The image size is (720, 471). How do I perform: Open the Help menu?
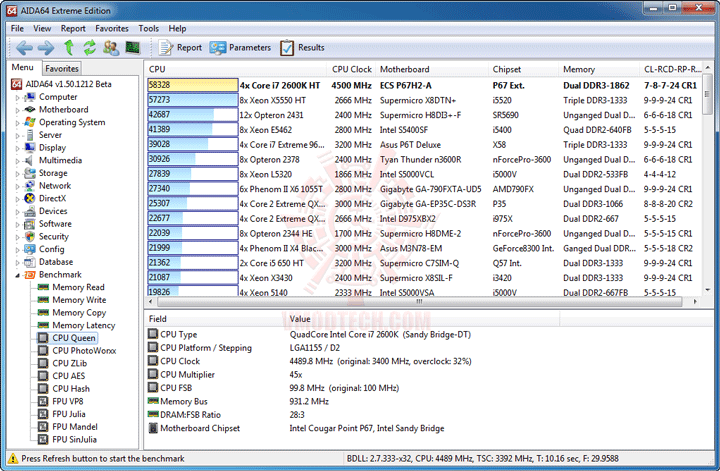tap(177, 28)
